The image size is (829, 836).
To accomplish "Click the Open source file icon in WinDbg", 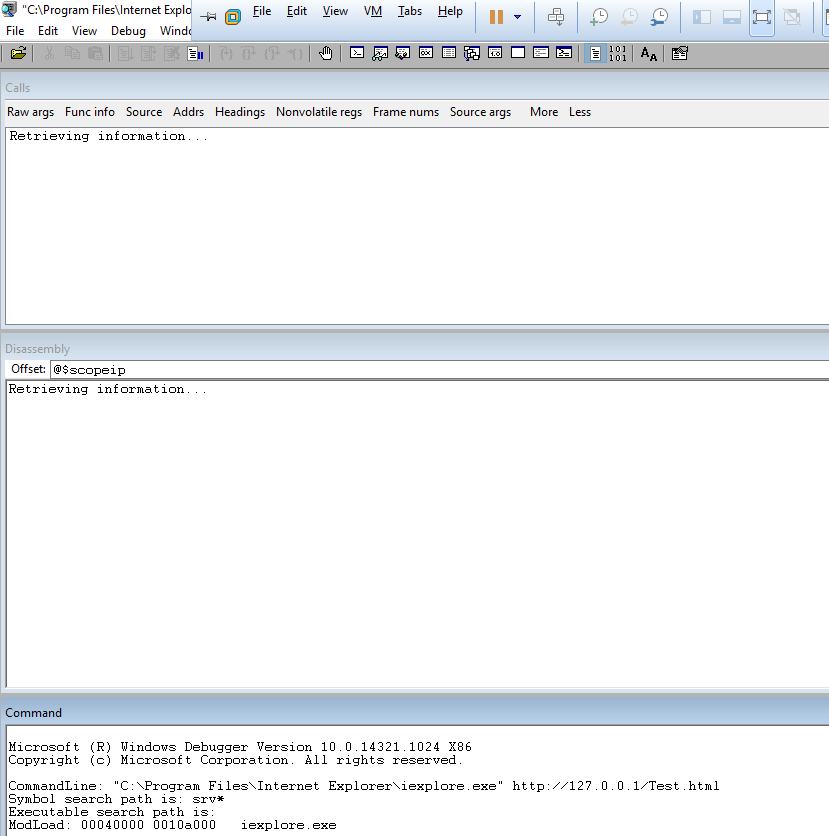I will pyautogui.click(x=18, y=53).
